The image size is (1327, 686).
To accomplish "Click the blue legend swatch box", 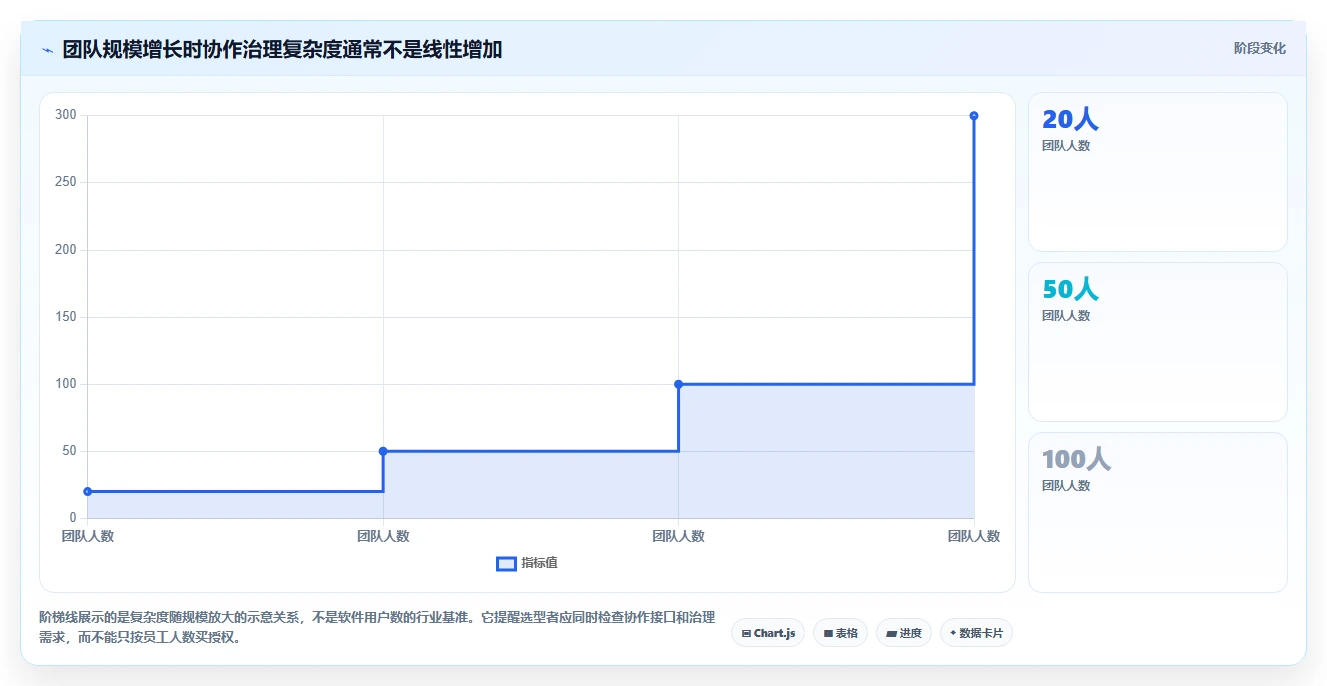I will tap(506, 564).
